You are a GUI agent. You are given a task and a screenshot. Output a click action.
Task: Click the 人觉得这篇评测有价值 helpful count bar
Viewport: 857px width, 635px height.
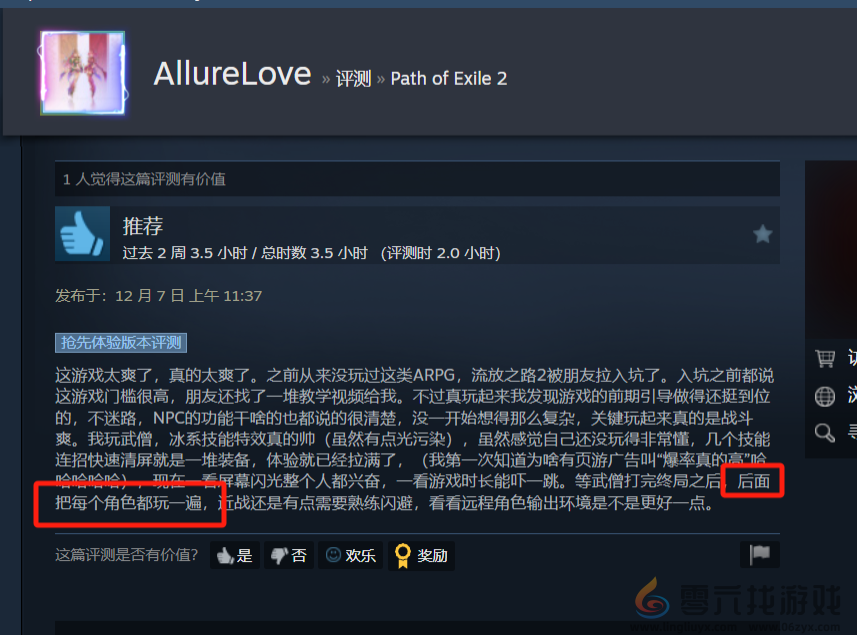[417, 179]
